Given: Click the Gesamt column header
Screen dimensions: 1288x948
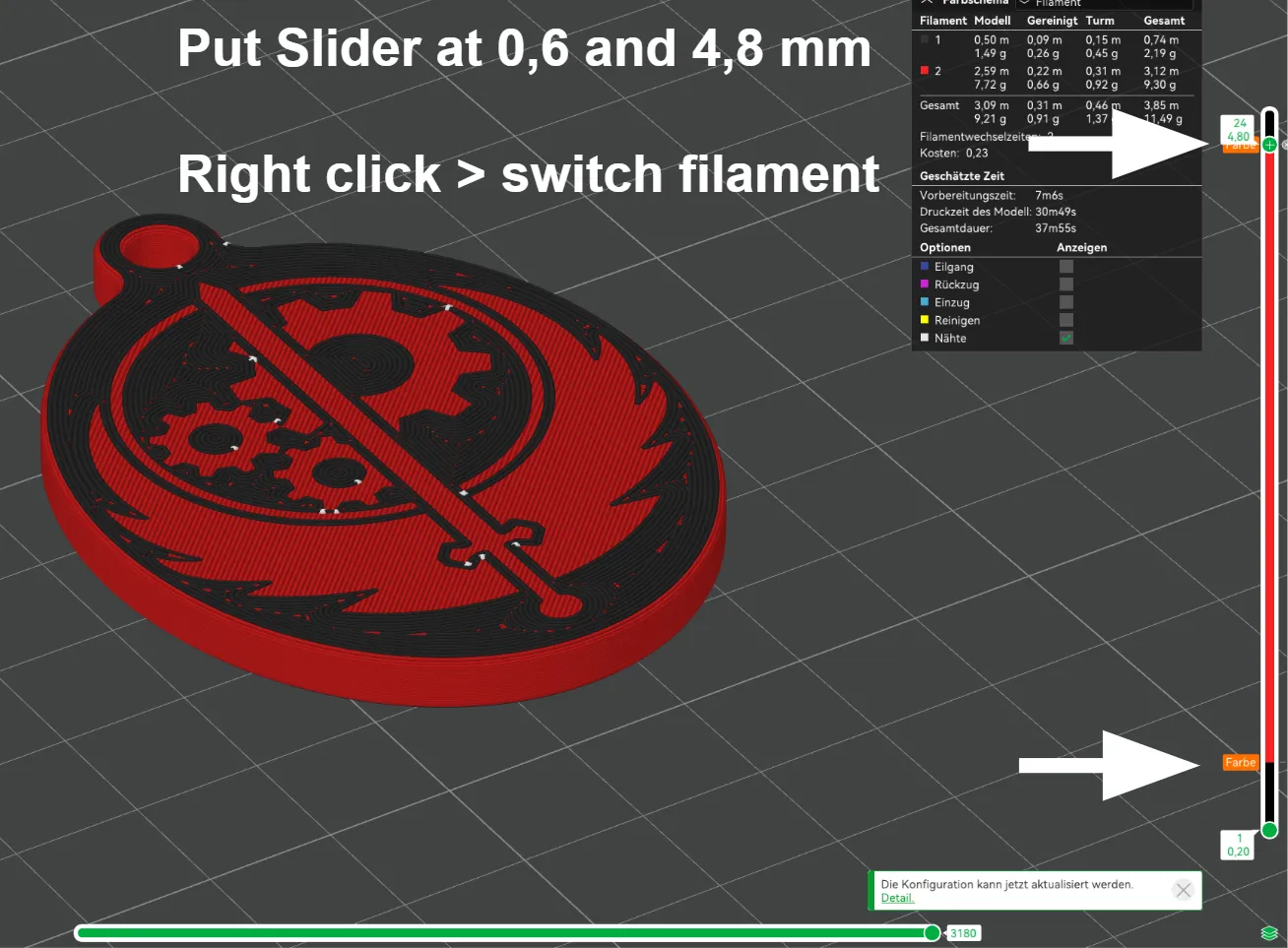Looking at the screenshot, I should point(1164,21).
